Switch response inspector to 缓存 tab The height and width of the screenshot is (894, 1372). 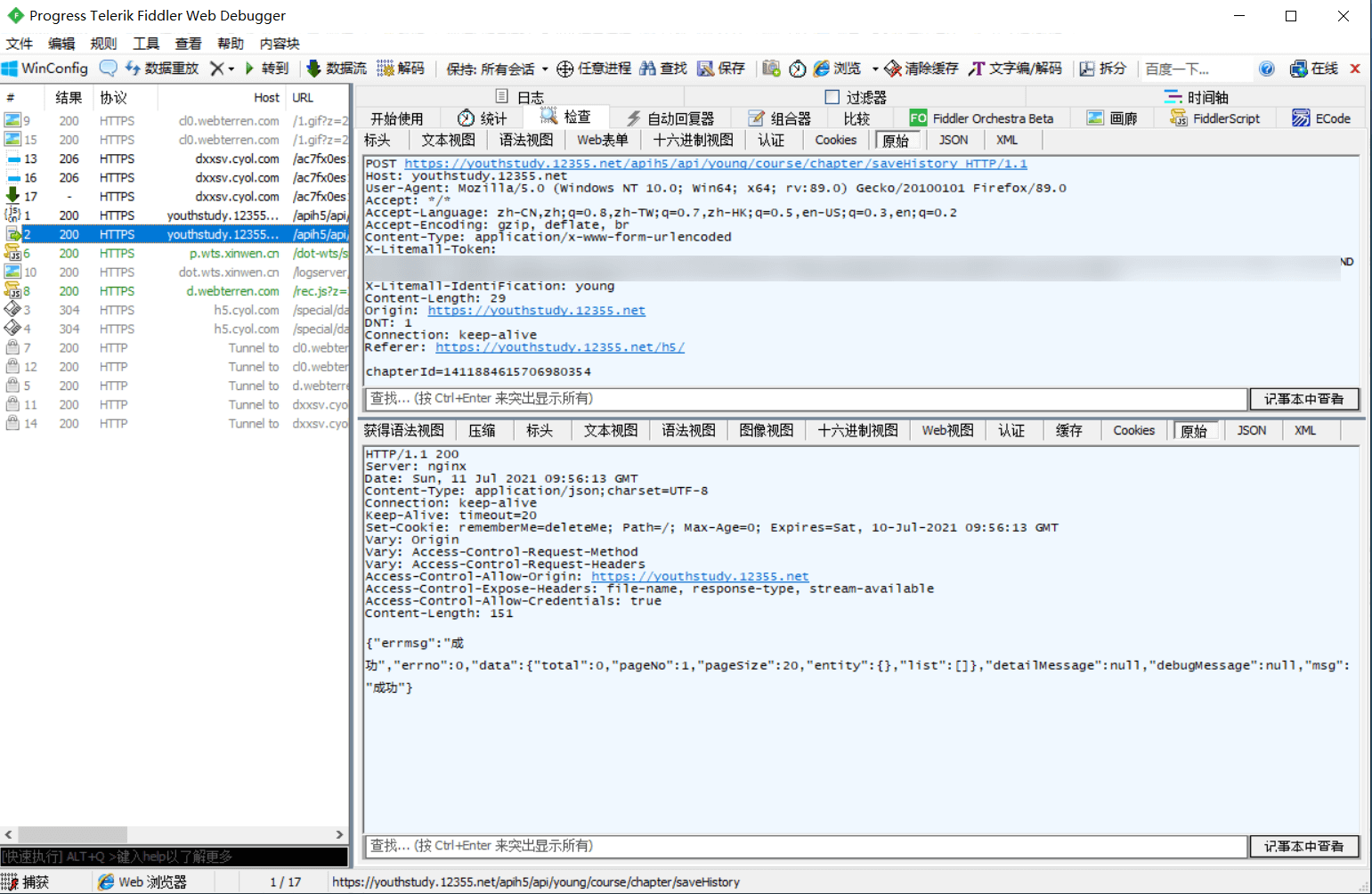click(1068, 430)
